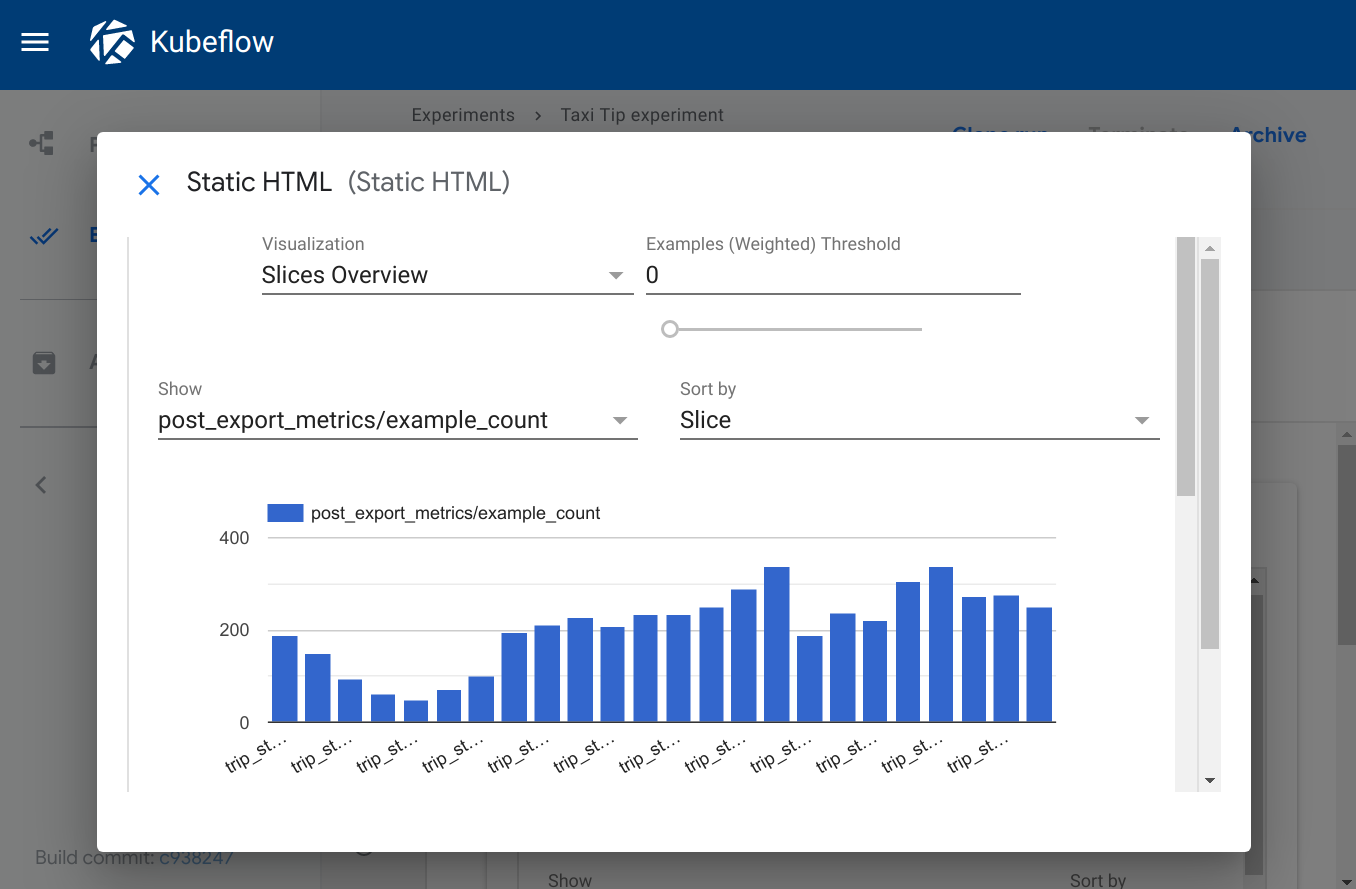Click the example_count legend square above the chart
1356x889 pixels.
click(284, 512)
